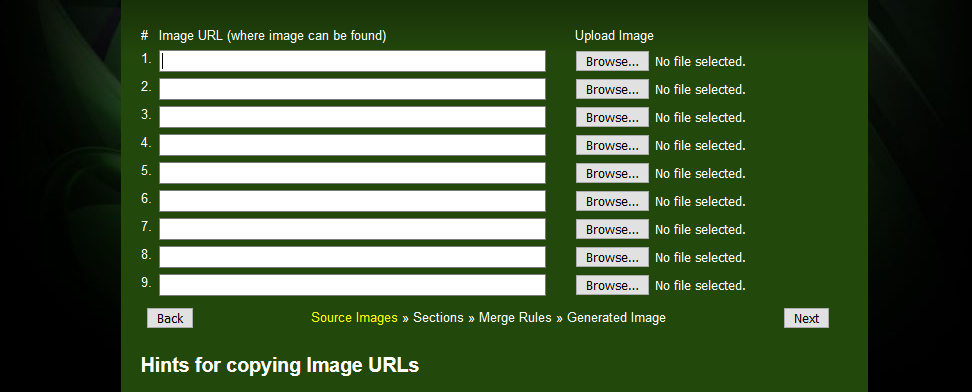
Task: Focus the Image URL field in row 8
Action: pos(352,257)
